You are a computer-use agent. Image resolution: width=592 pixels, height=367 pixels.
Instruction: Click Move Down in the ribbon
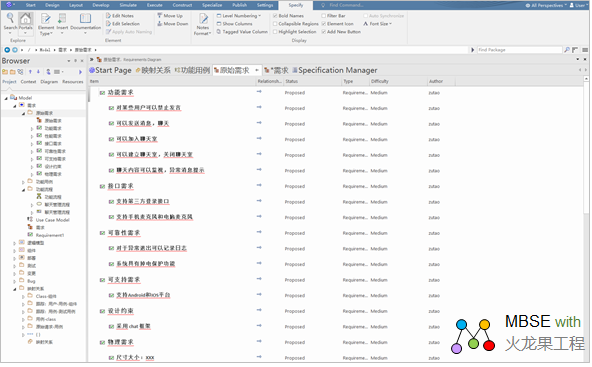point(173,24)
